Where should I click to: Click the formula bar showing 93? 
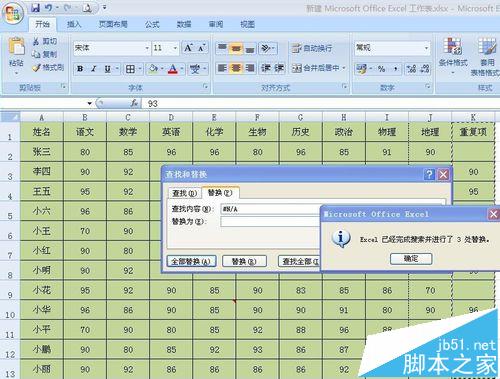(x=320, y=104)
